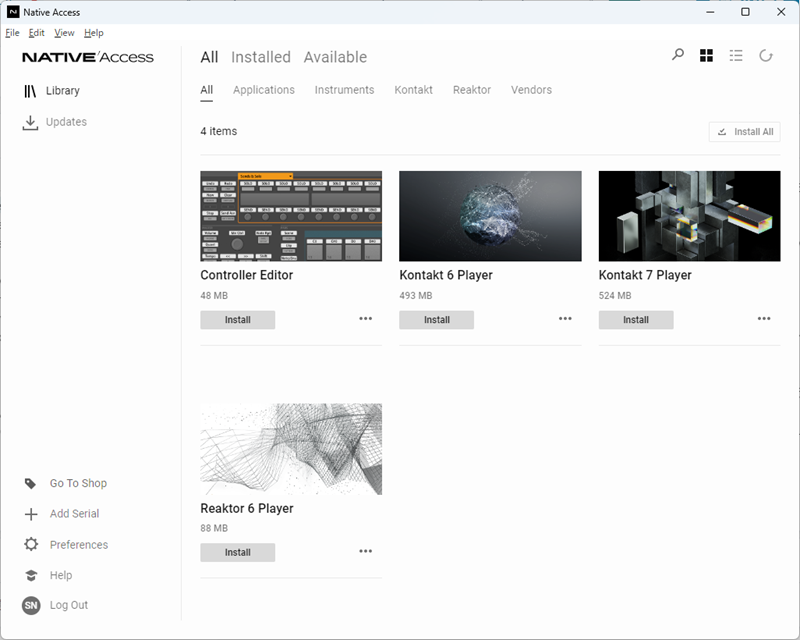Open Kontakt 7 Player more options dots
Screen dimensions: 800x640
tap(764, 318)
